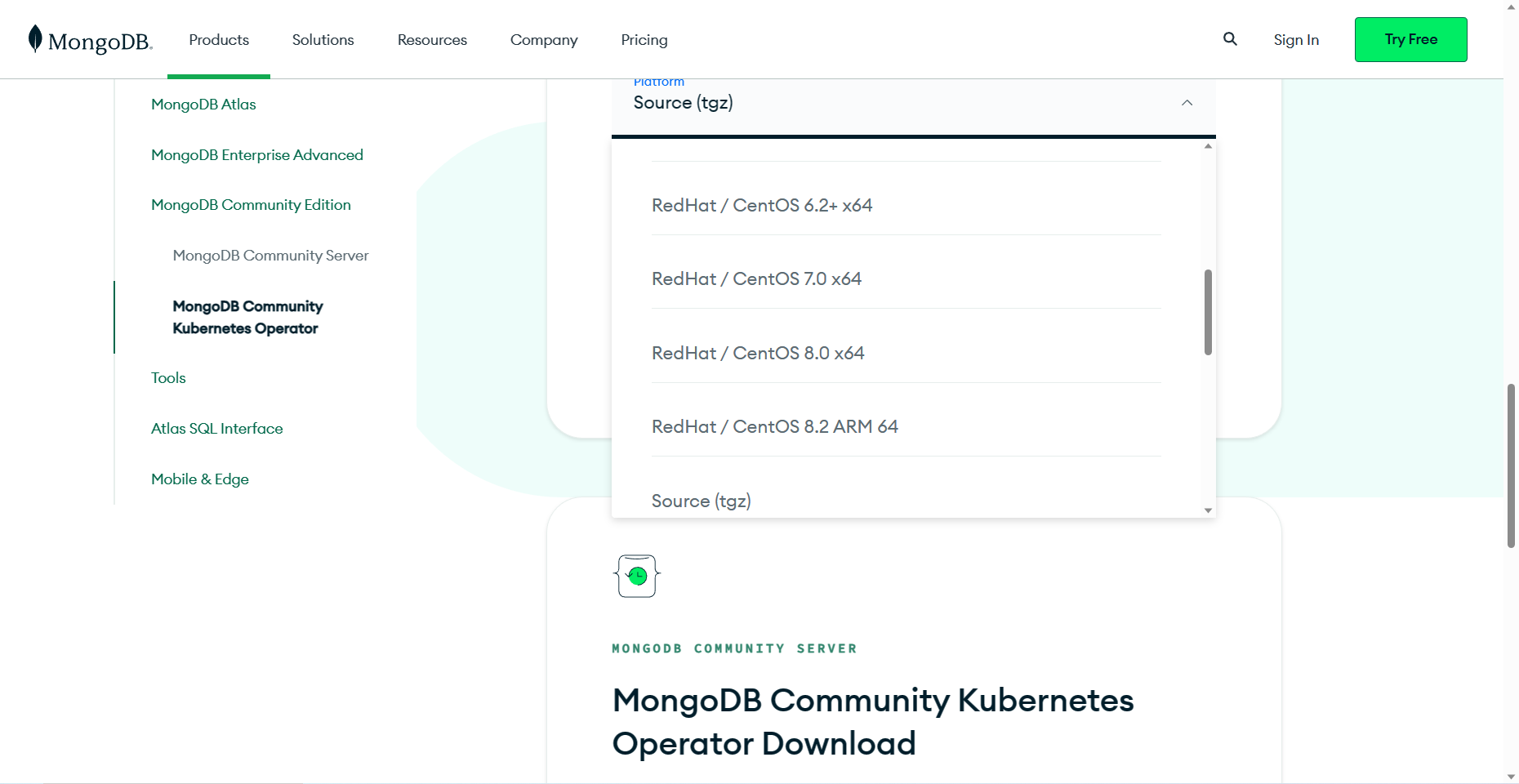This screenshot has height=784, width=1519.
Task: Click the platform list scroll-up arrow
Action: [x=1208, y=146]
